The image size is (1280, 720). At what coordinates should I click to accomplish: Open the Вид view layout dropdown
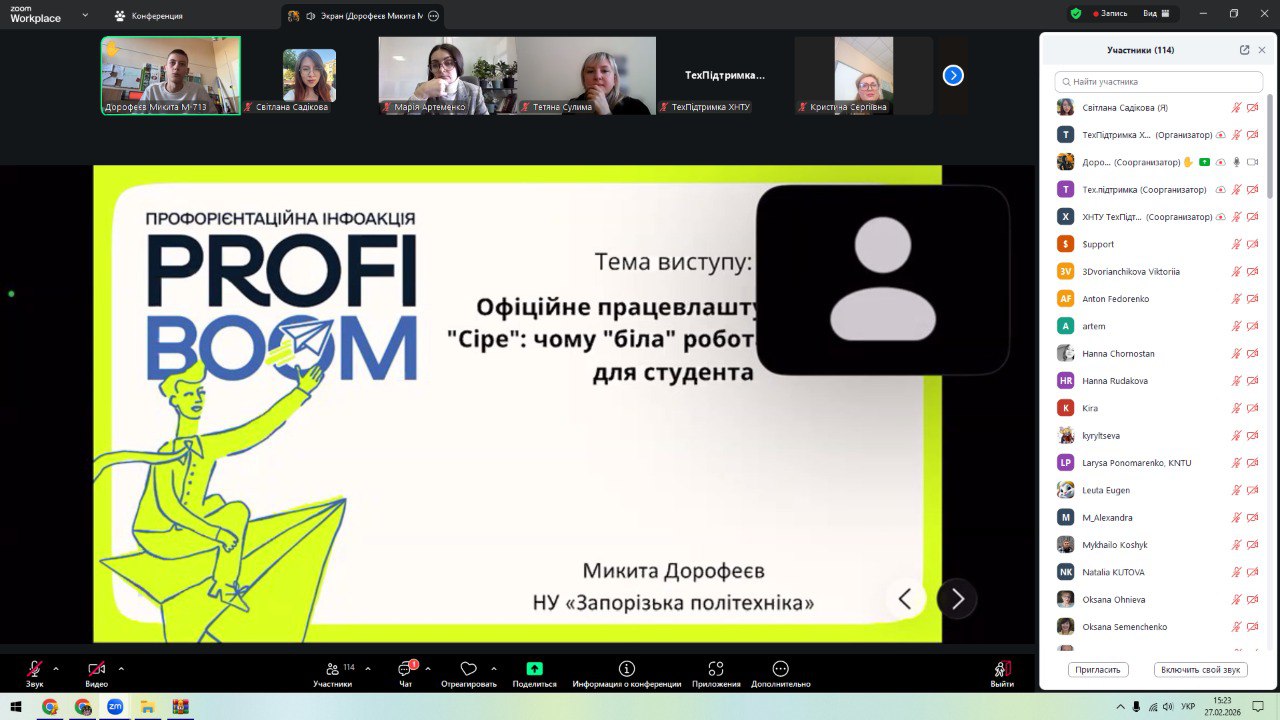(x=1155, y=14)
